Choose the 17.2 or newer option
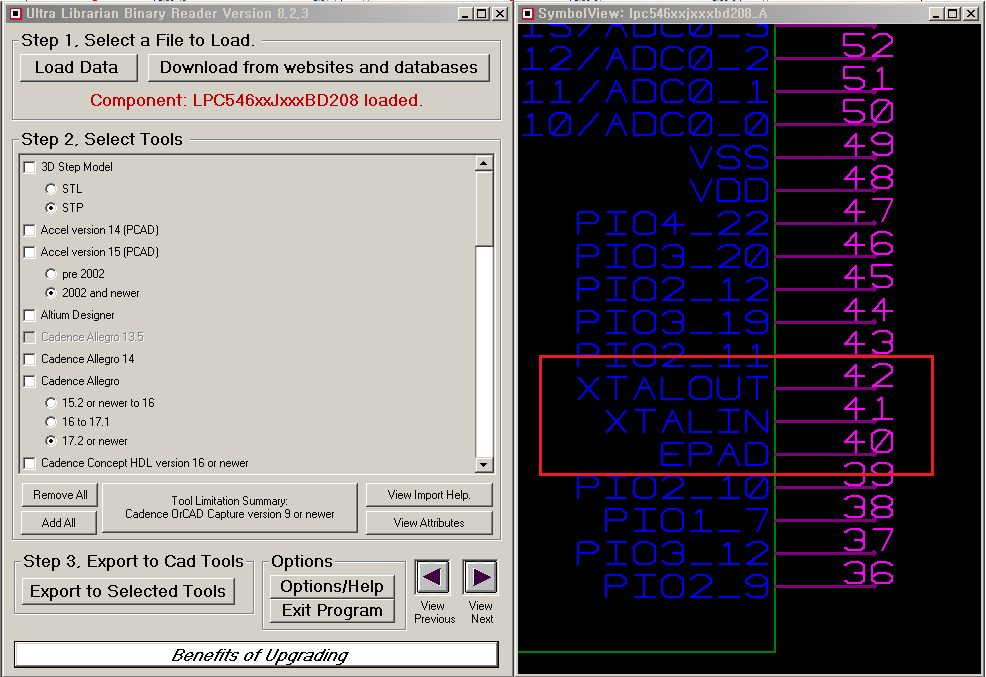 point(51,441)
